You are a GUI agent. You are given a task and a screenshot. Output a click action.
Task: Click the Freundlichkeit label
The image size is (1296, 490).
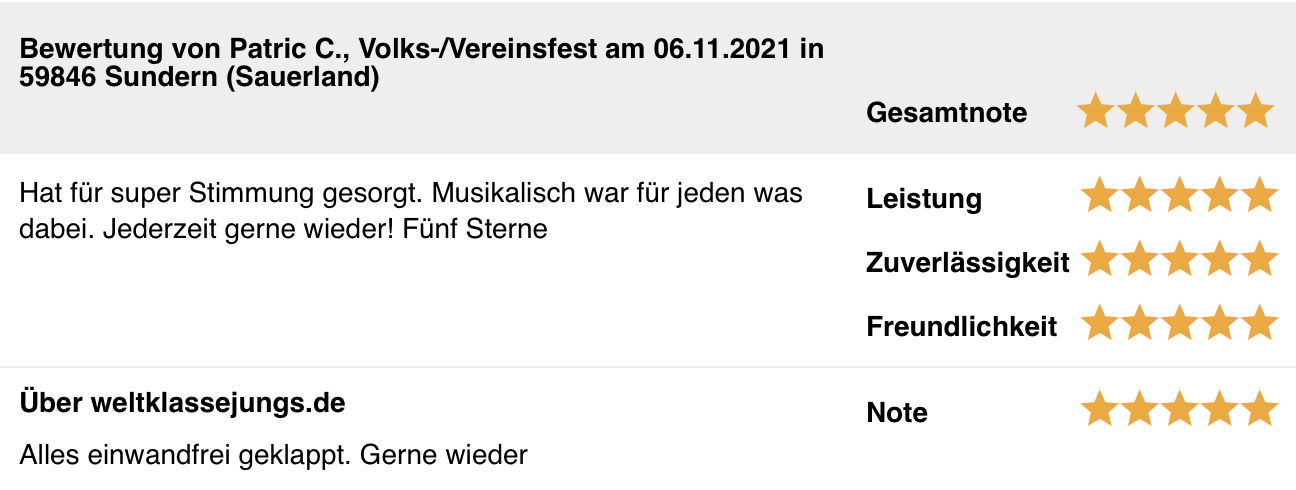(x=962, y=327)
